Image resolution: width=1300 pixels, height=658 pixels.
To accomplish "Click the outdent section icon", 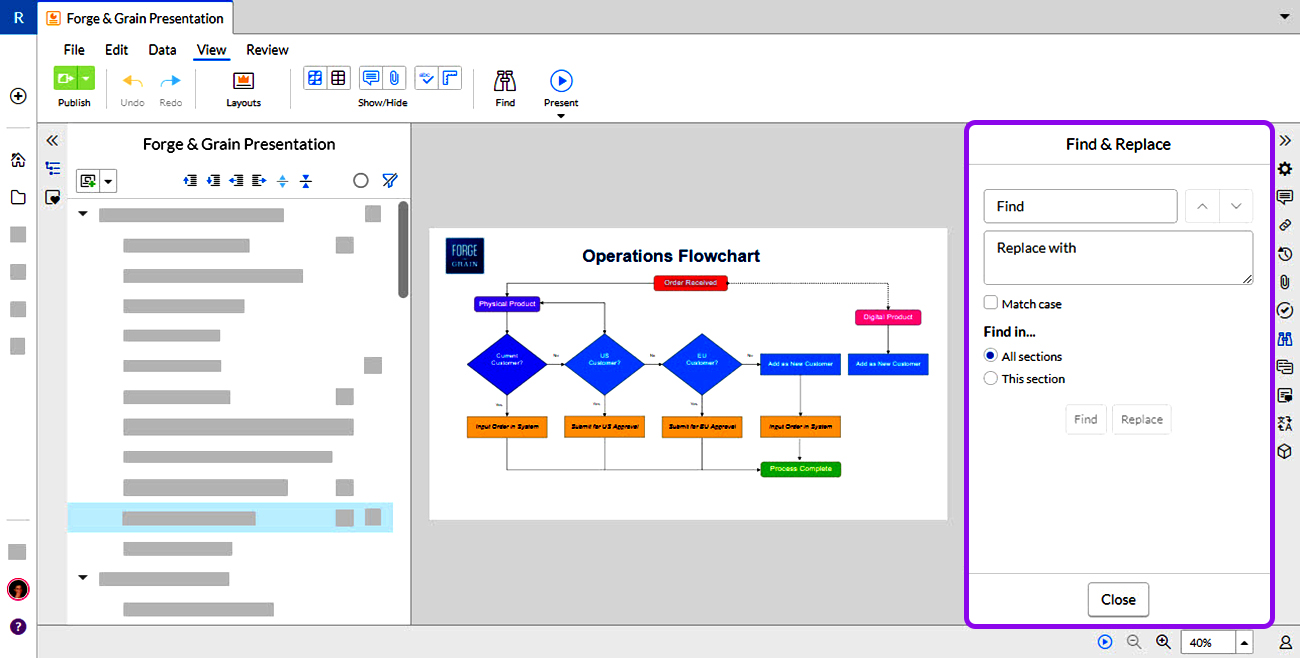I will click(236, 181).
